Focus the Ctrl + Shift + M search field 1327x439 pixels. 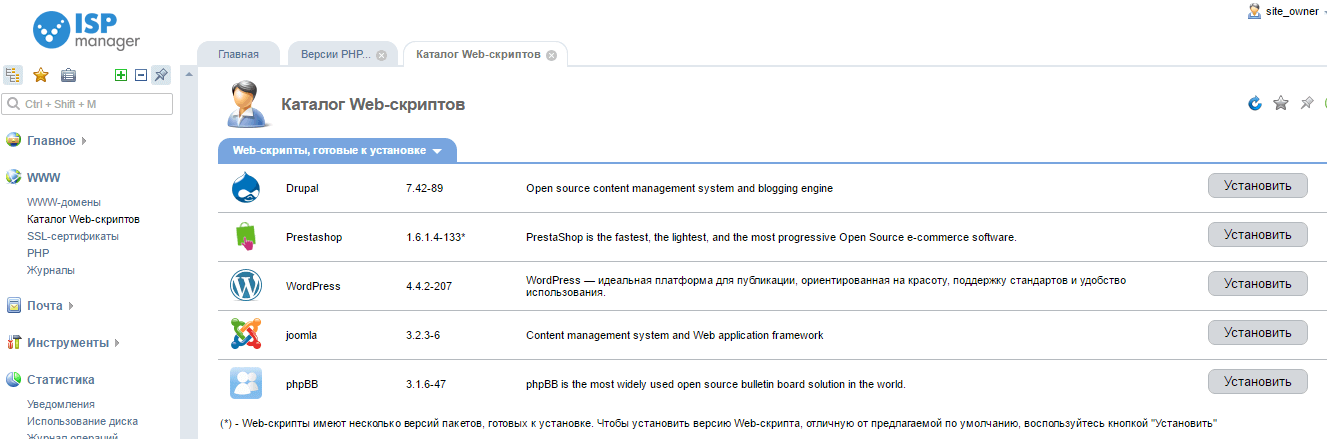click(x=88, y=104)
